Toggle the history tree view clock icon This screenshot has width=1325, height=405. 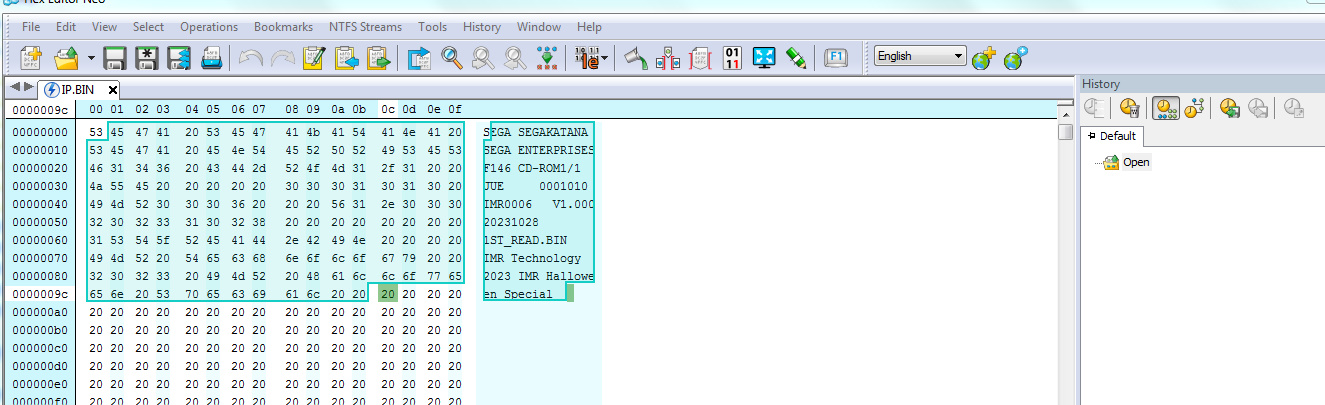(x=1194, y=108)
